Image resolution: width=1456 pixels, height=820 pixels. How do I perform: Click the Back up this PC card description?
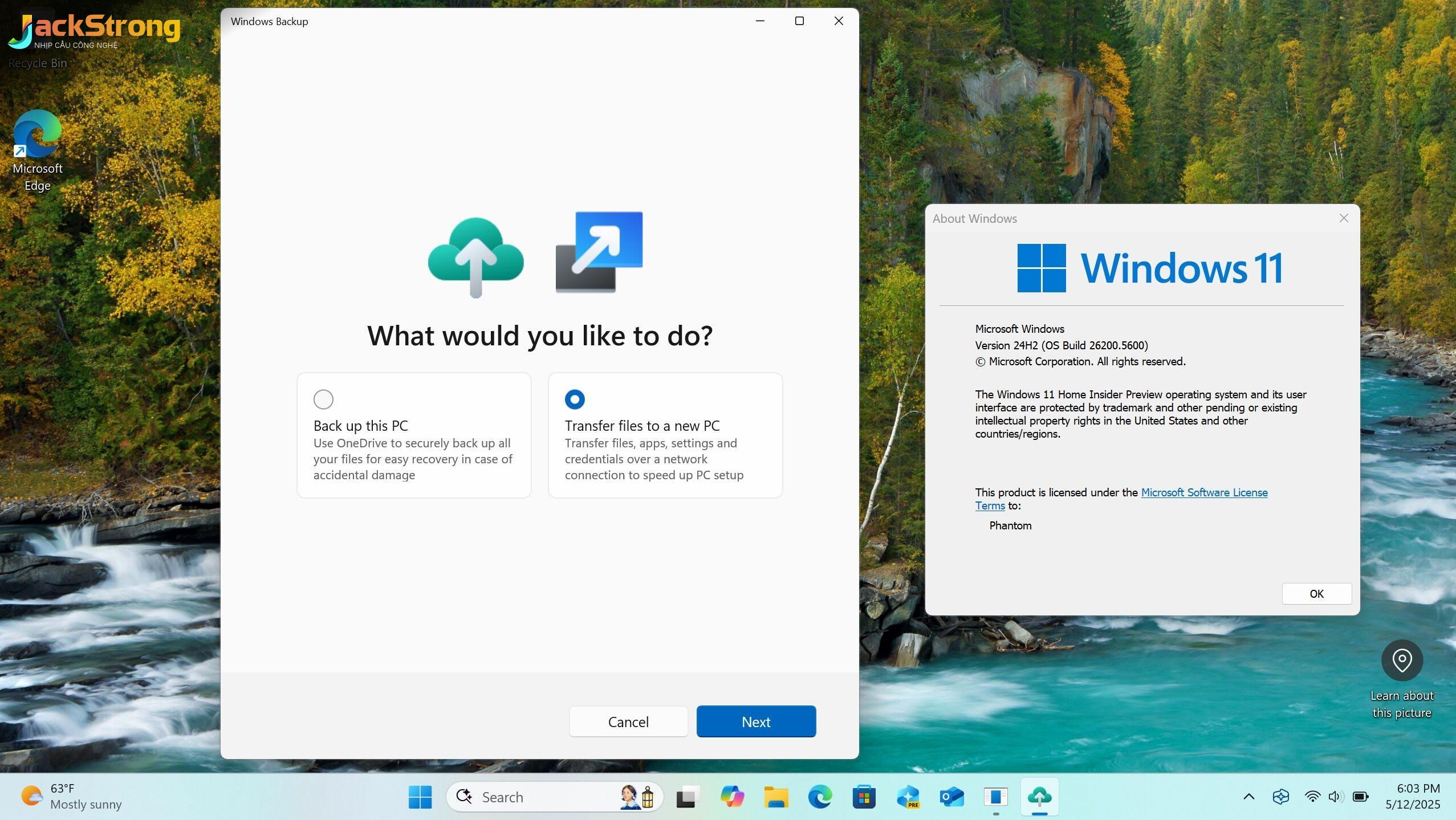click(x=413, y=459)
